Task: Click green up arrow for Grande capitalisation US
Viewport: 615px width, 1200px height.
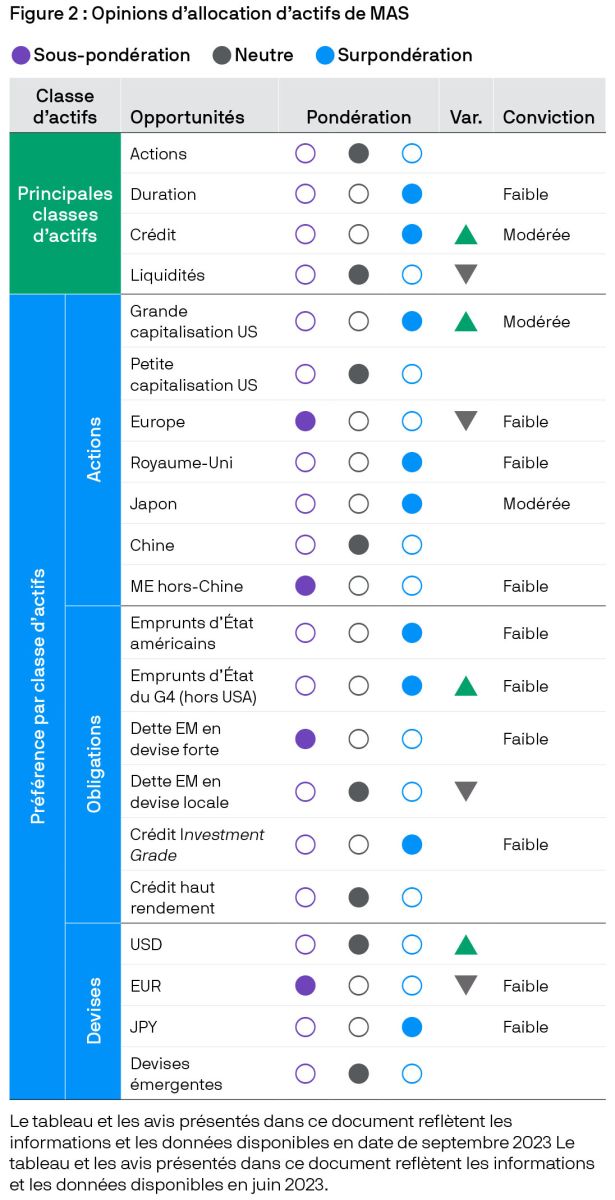Action: coord(465,322)
